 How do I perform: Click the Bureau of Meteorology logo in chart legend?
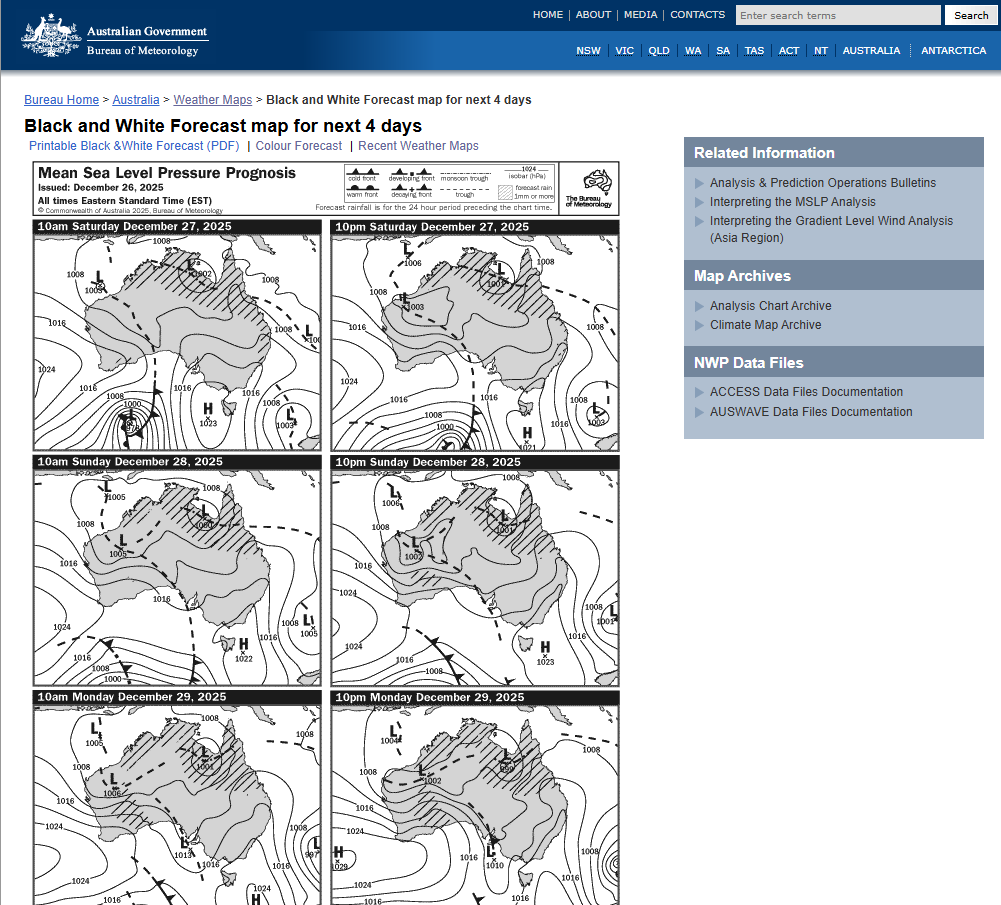(588, 188)
